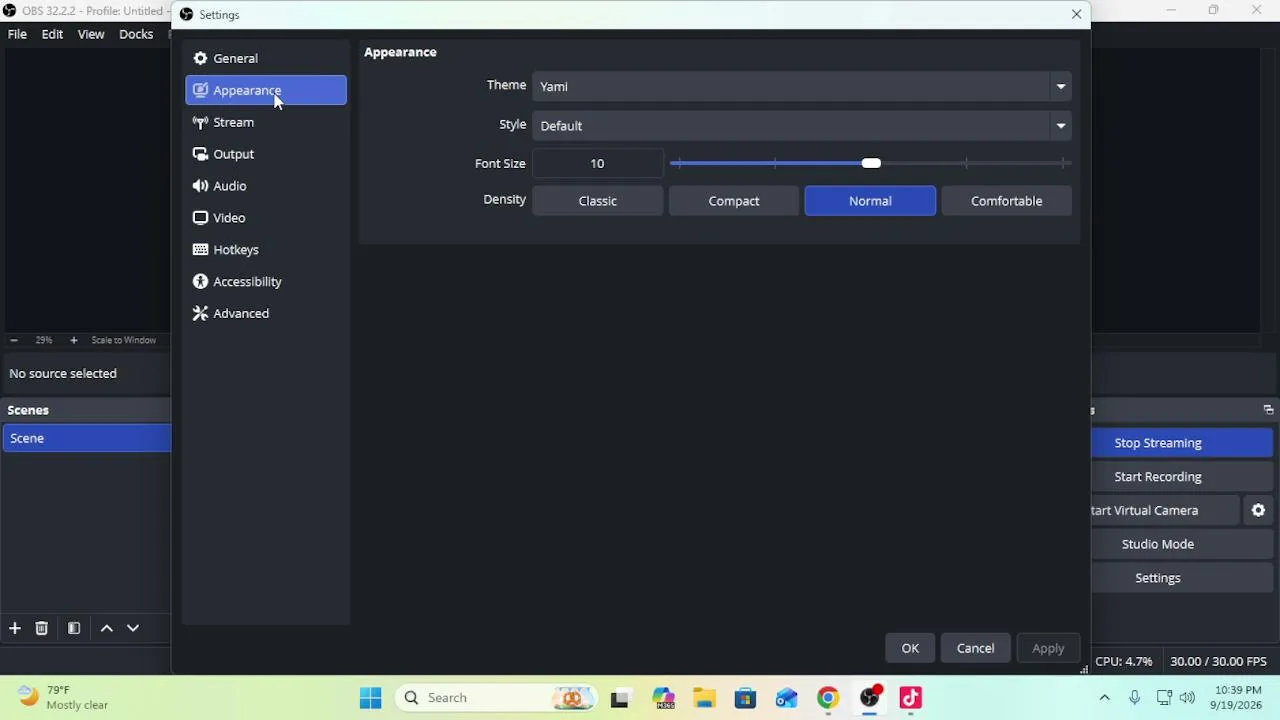Show hidden system tray icons

[x=1104, y=698]
